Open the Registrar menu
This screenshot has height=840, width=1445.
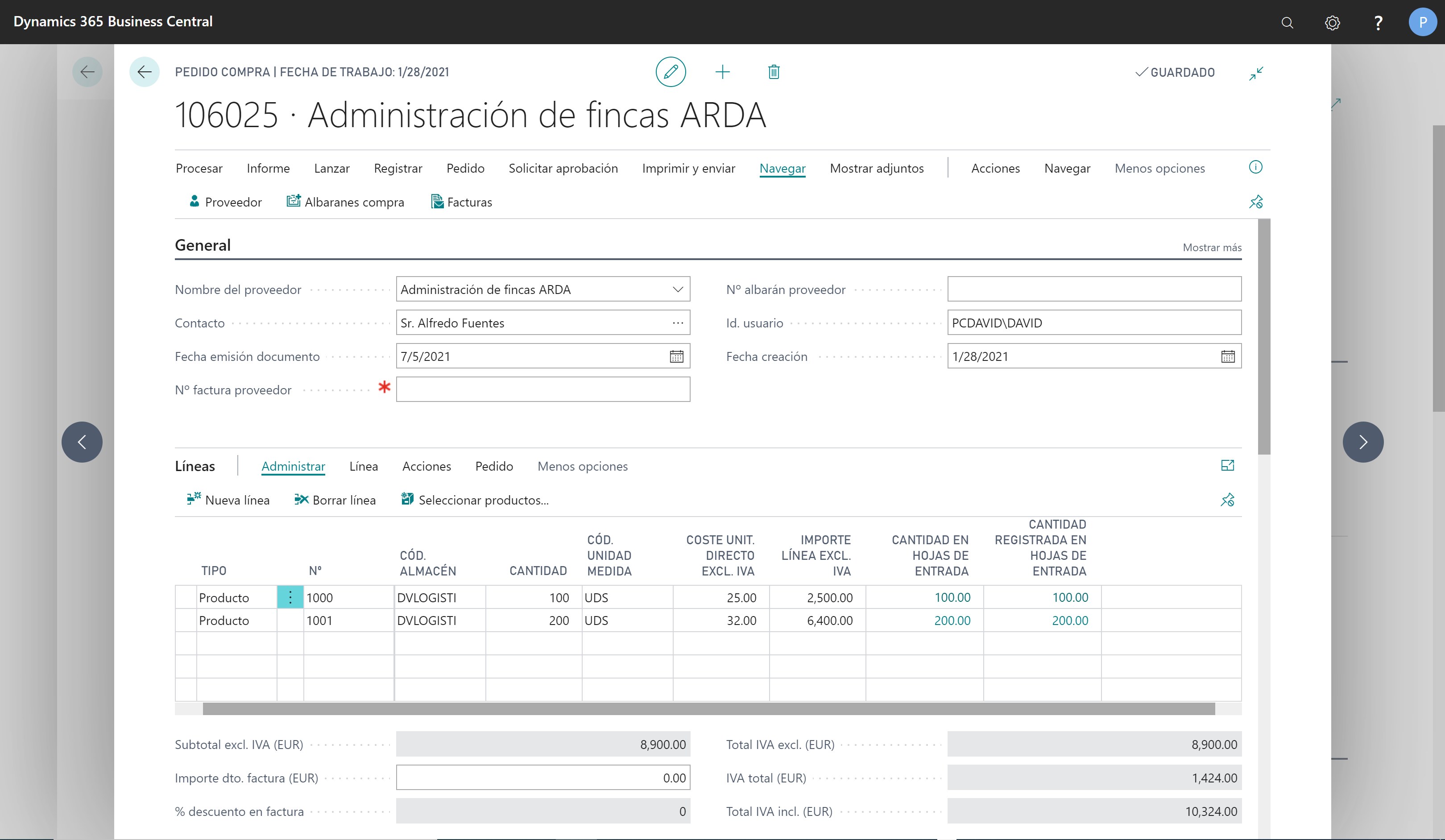coord(398,168)
